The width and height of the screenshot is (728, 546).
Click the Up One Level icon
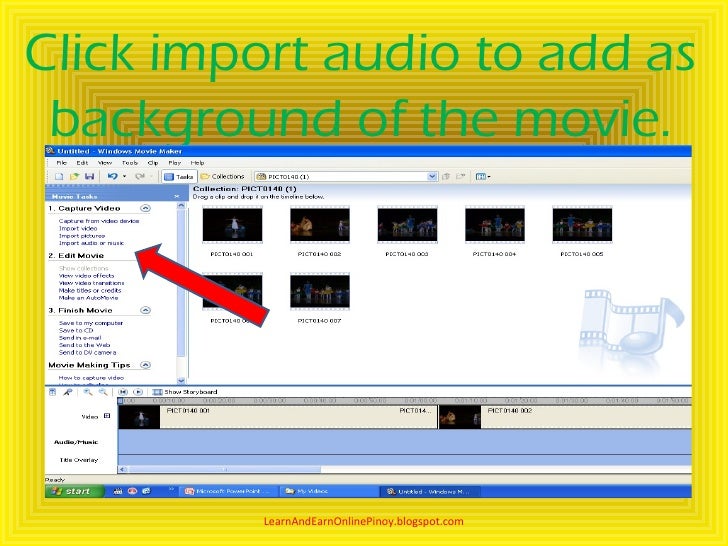click(x=446, y=176)
